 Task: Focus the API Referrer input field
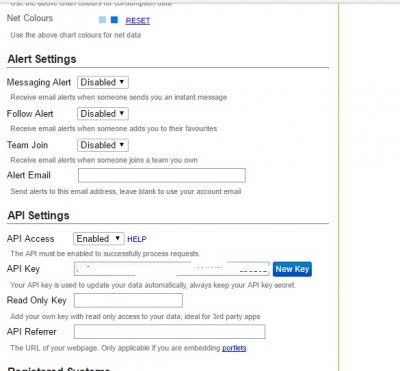tap(170, 332)
